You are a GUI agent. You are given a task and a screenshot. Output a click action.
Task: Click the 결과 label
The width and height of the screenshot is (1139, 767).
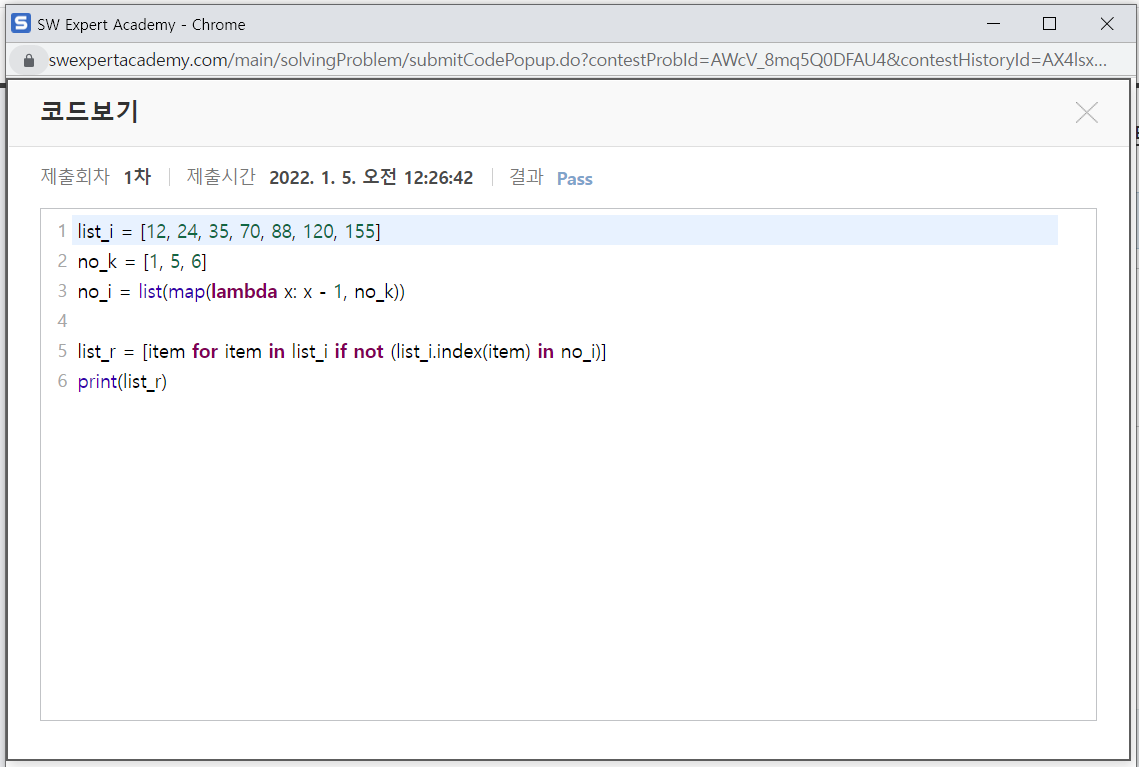[526, 177]
